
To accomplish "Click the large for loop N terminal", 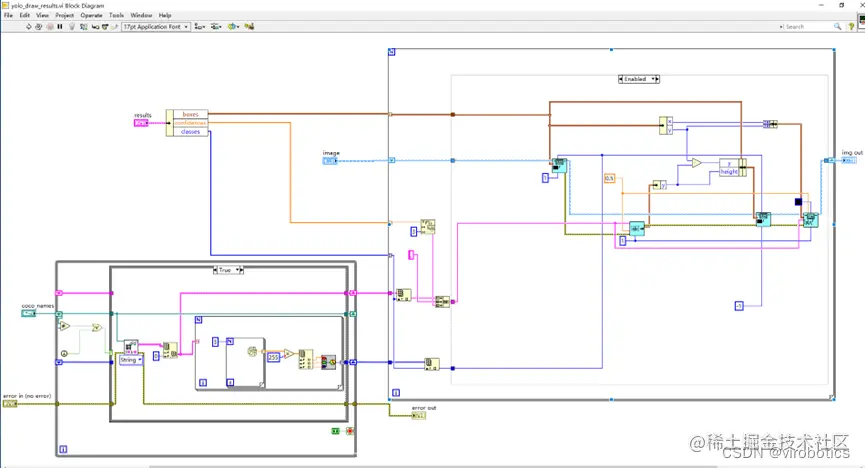I will [391, 52].
